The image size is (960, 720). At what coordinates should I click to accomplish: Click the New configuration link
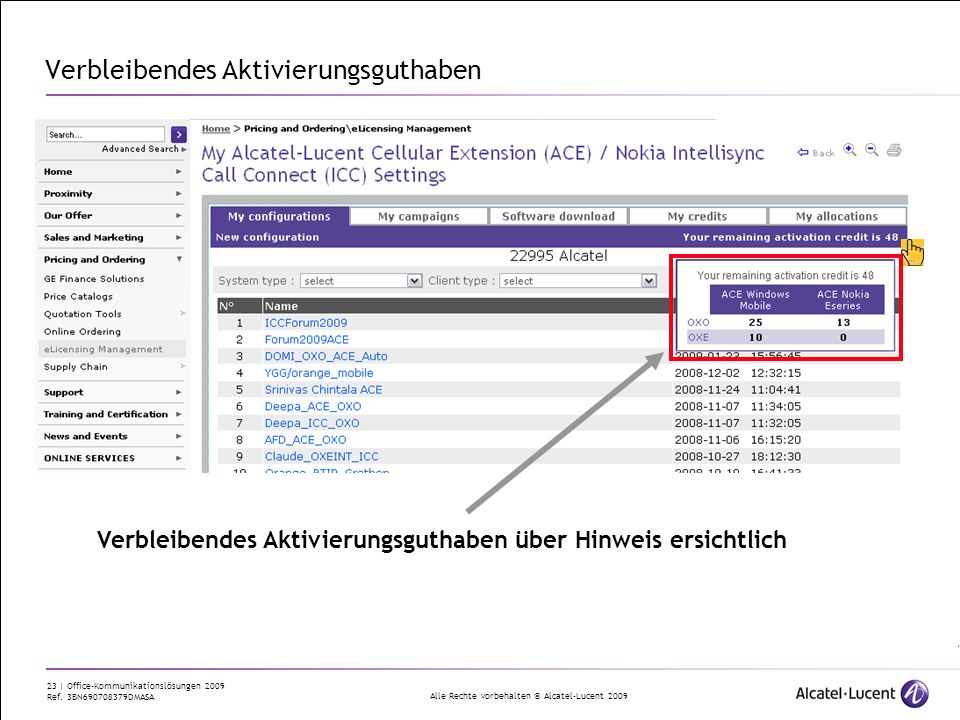pyautogui.click(x=267, y=238)
